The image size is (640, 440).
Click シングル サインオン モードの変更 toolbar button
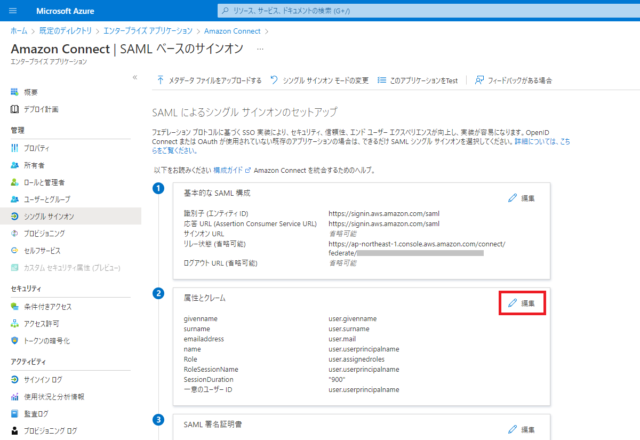point(320,80)
